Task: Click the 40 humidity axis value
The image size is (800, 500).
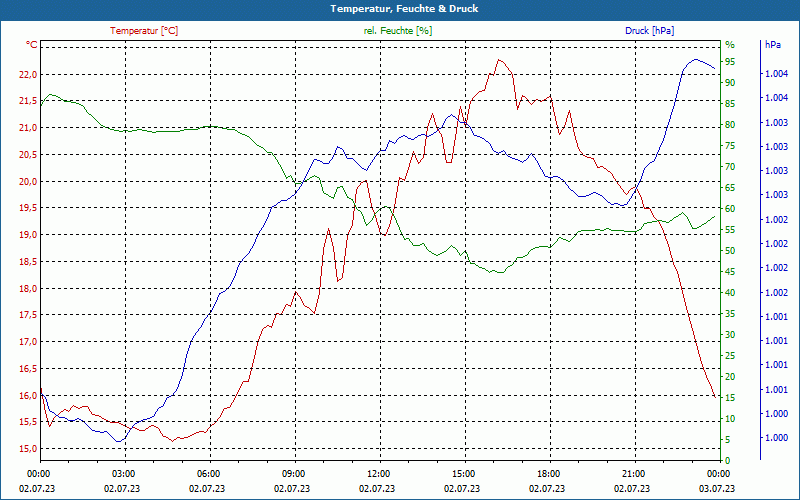Action: coord(730,293)
